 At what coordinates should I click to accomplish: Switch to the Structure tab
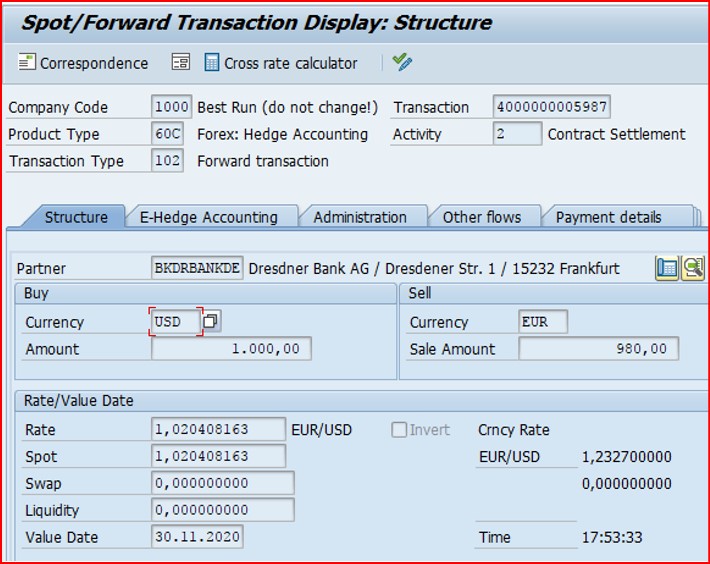click(x=76, y=217)
